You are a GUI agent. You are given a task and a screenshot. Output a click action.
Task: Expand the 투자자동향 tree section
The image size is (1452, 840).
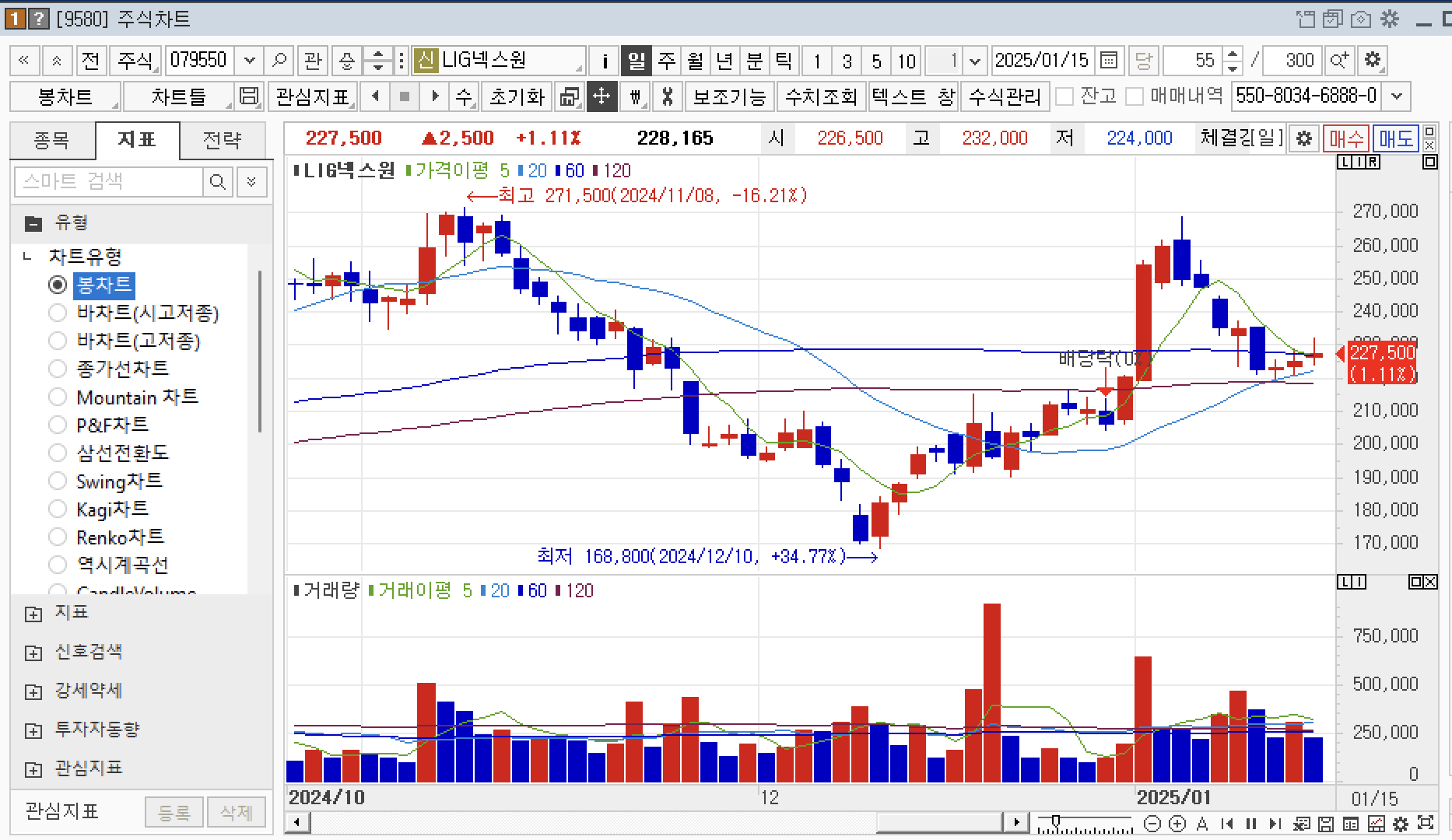[x=33, y=730]
